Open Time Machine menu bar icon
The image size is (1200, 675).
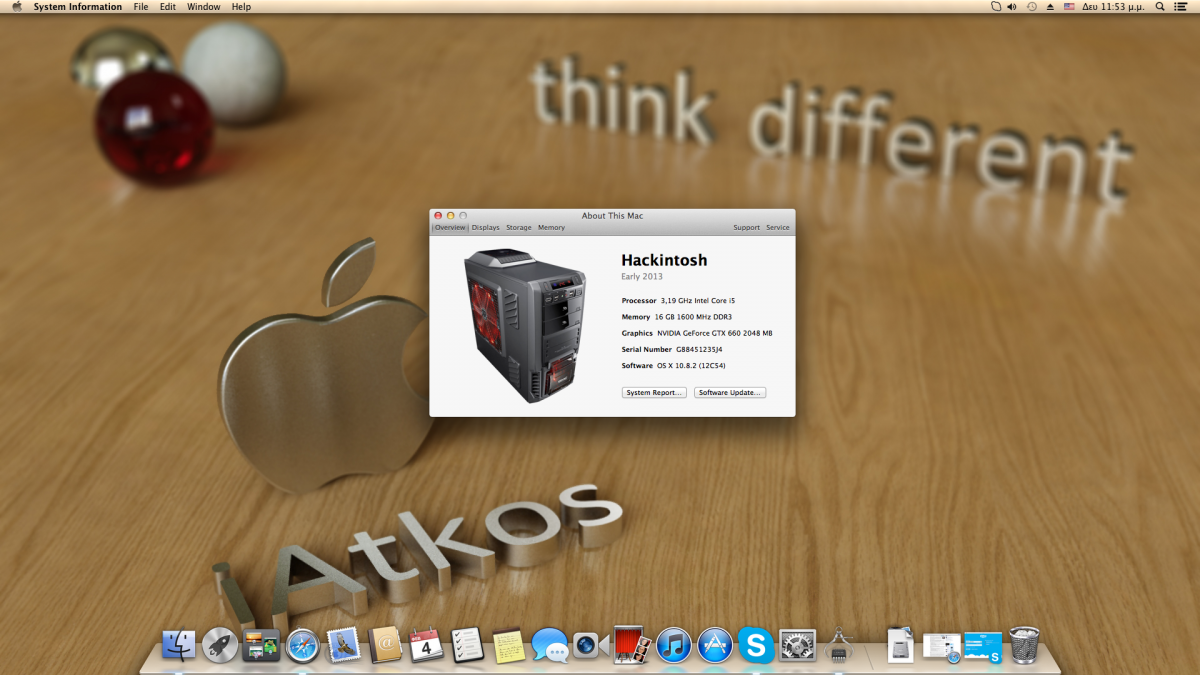(x=1031, y=7)
